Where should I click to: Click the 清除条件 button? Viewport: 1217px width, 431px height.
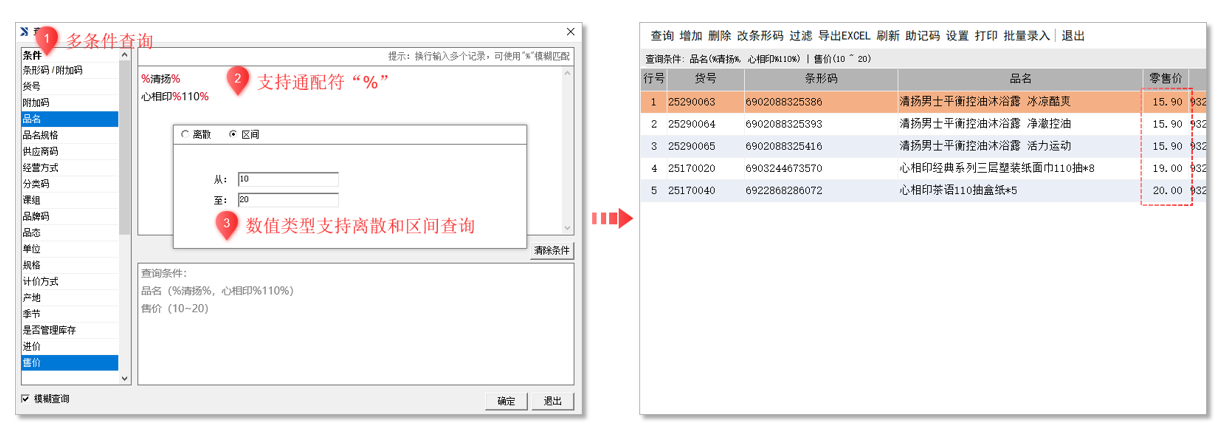(552, 250)
